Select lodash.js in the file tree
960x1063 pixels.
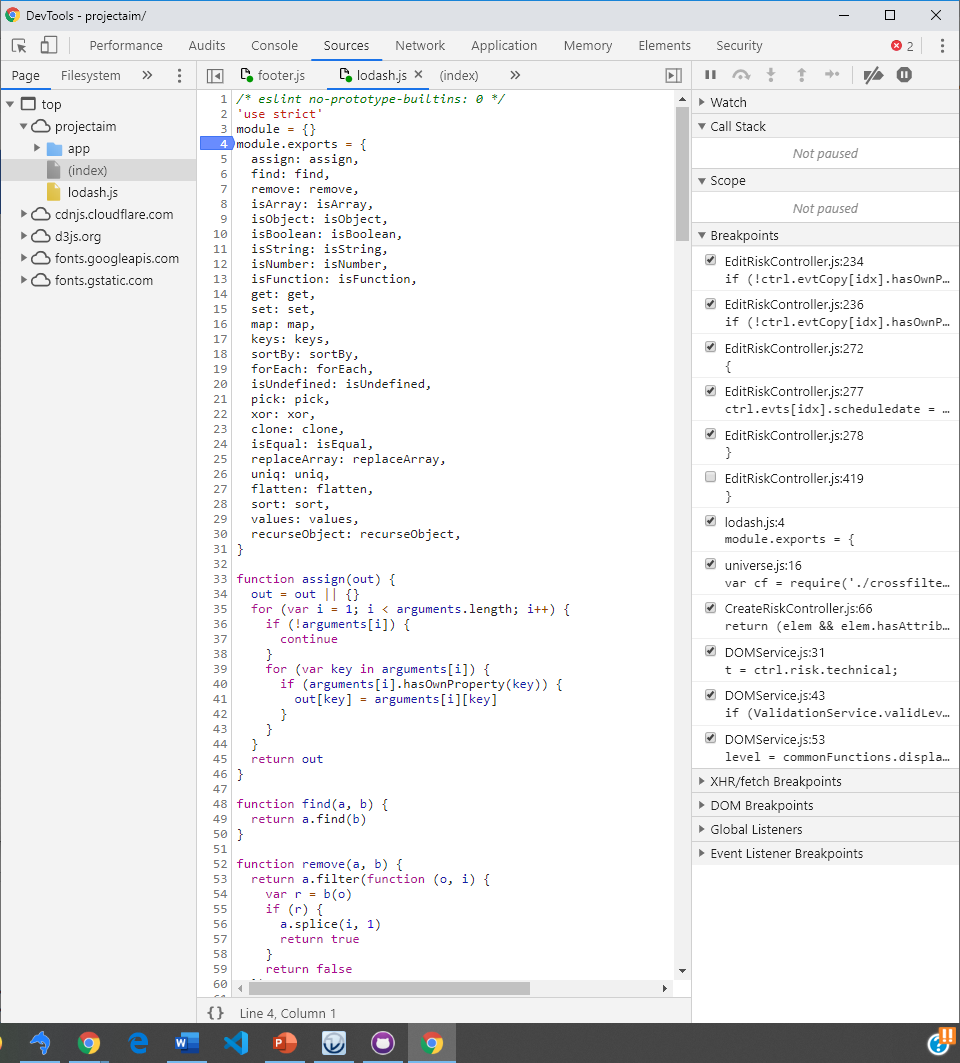(x=94, y=192)
